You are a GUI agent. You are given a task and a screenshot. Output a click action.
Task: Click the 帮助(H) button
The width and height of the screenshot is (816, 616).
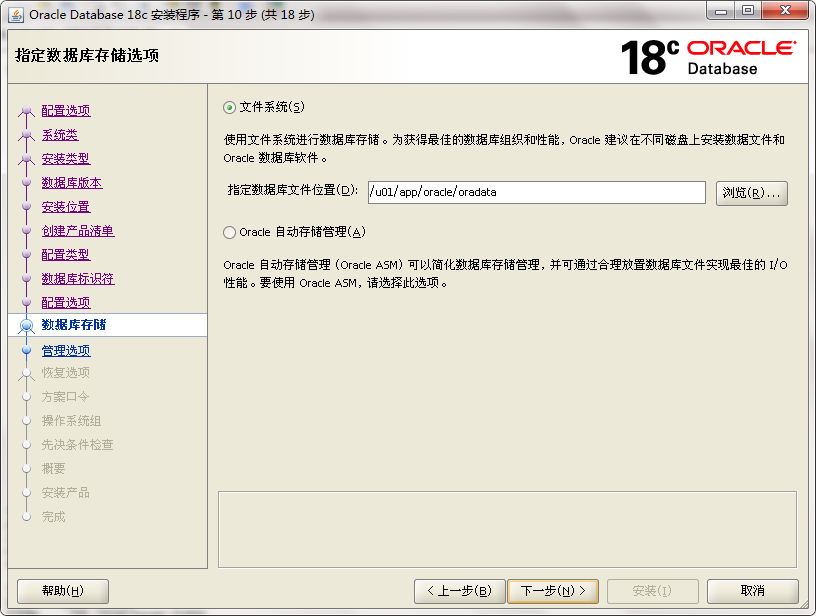[63, 591]
